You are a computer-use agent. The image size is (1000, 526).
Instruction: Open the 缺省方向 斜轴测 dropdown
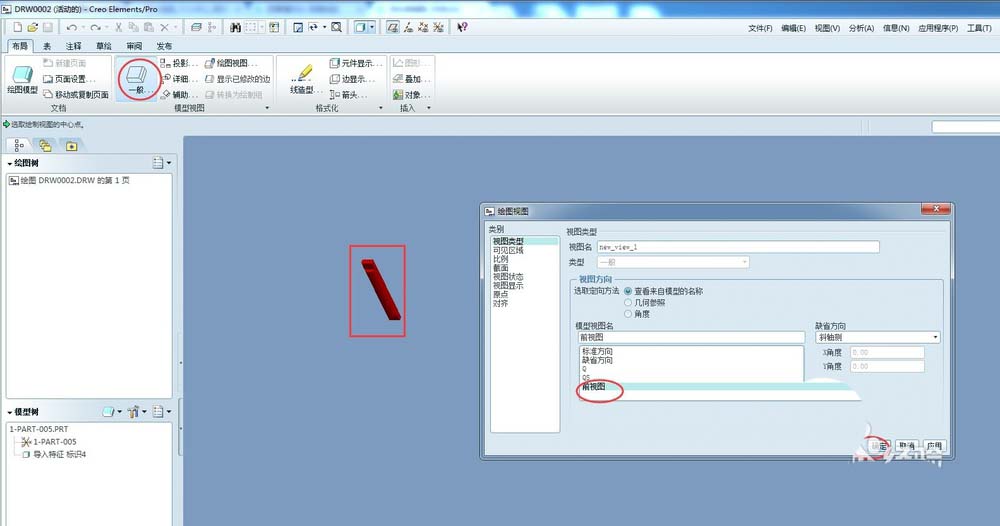(x=878, y=337)
